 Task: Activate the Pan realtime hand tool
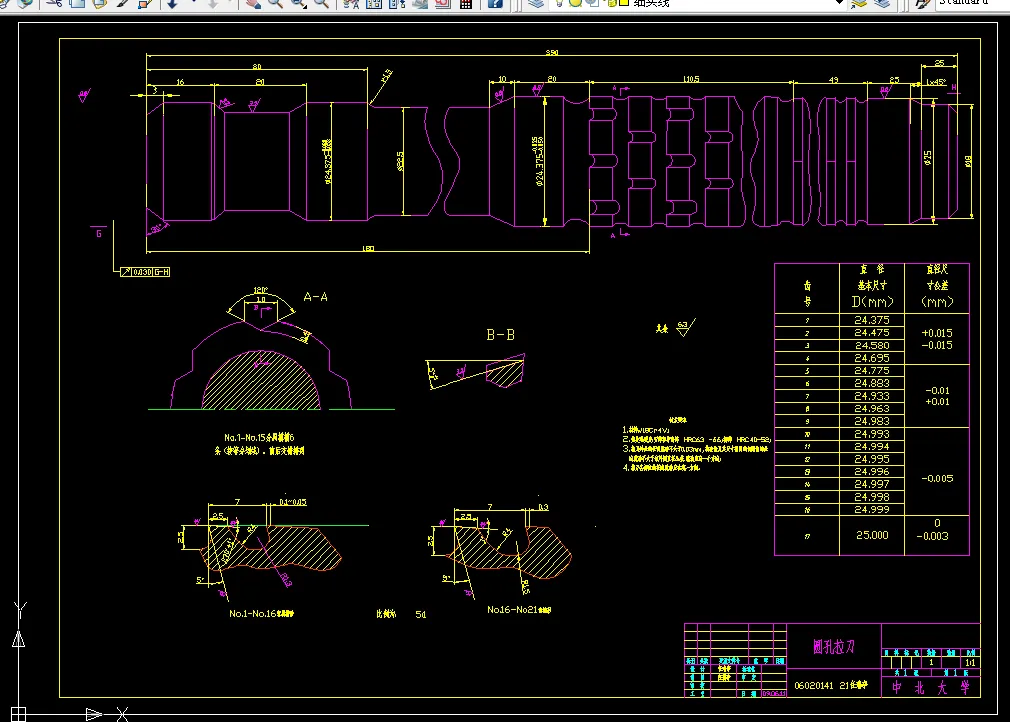(x=253, y=3)
